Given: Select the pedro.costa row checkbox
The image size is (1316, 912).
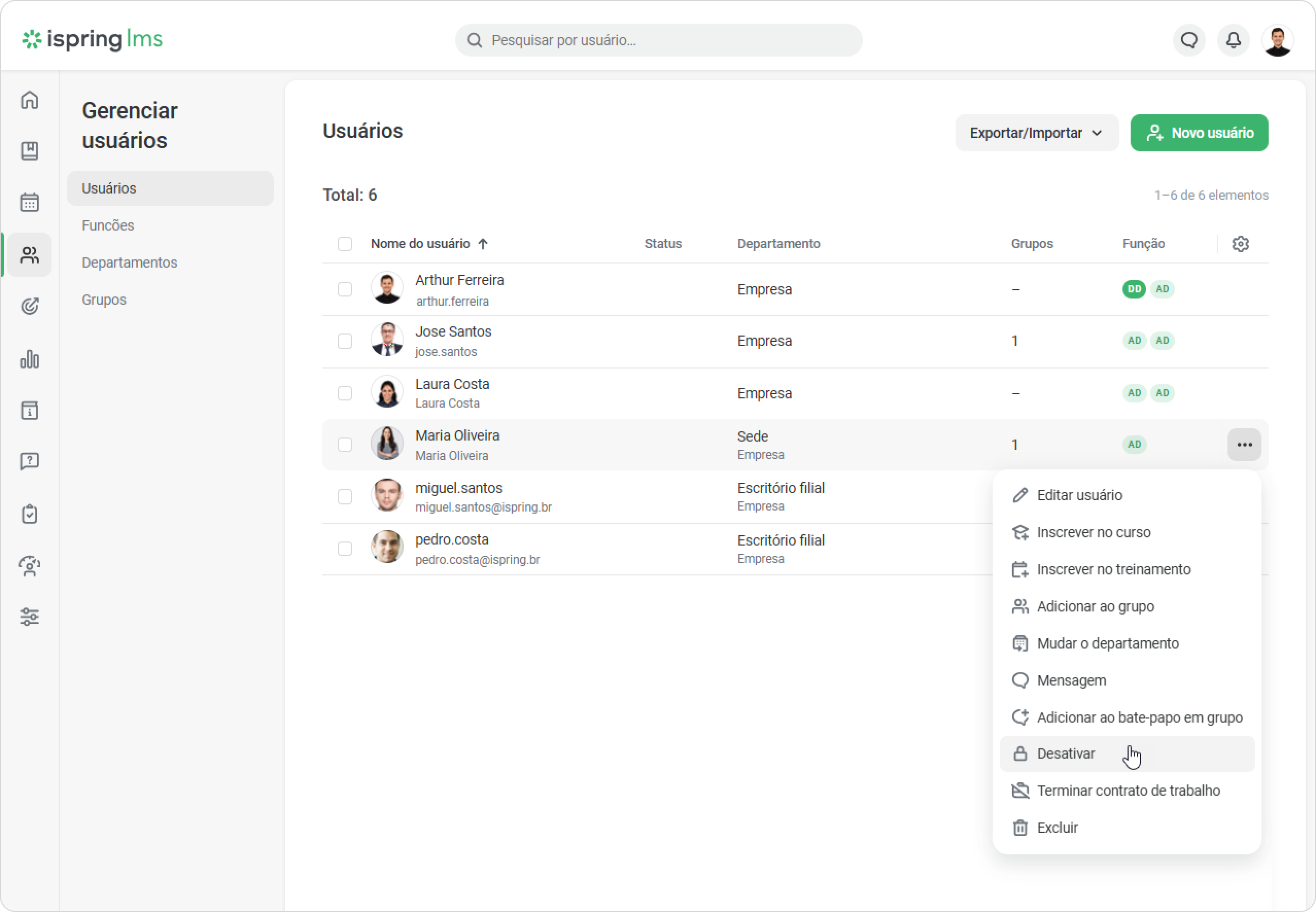Looking at the screenshot, I should tap(345, 549).
